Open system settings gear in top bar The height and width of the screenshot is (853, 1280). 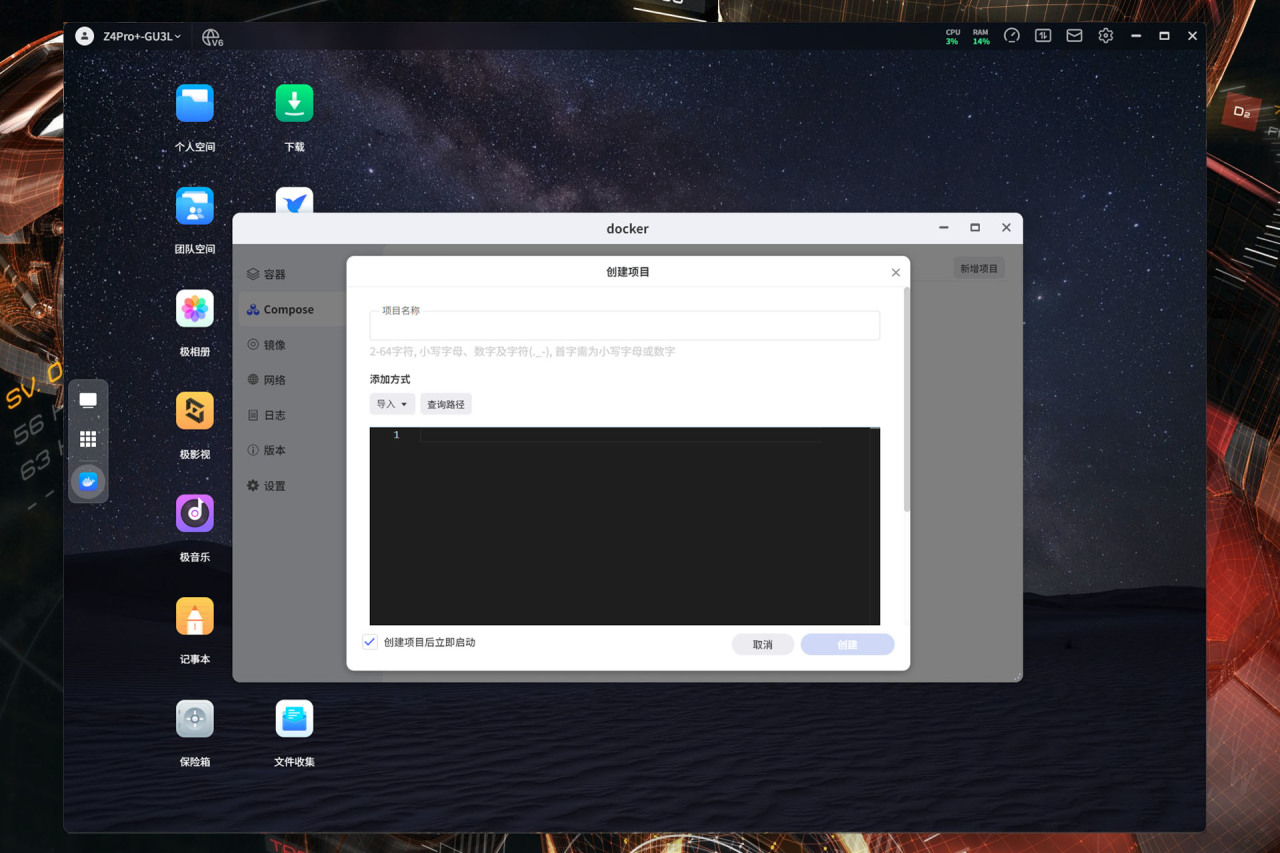point(1105,36)
